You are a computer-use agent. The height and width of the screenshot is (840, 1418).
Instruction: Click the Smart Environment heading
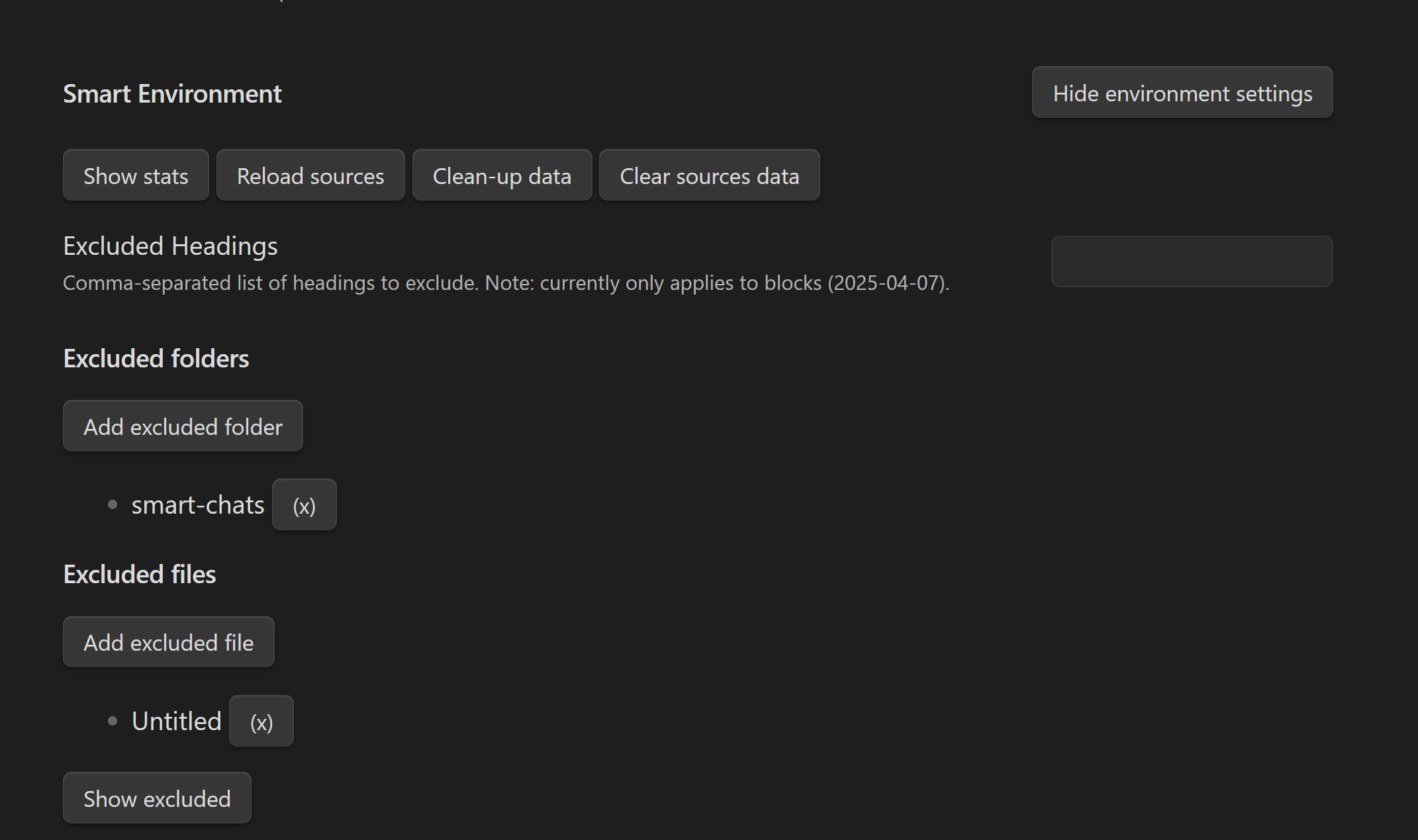(172, 94)
